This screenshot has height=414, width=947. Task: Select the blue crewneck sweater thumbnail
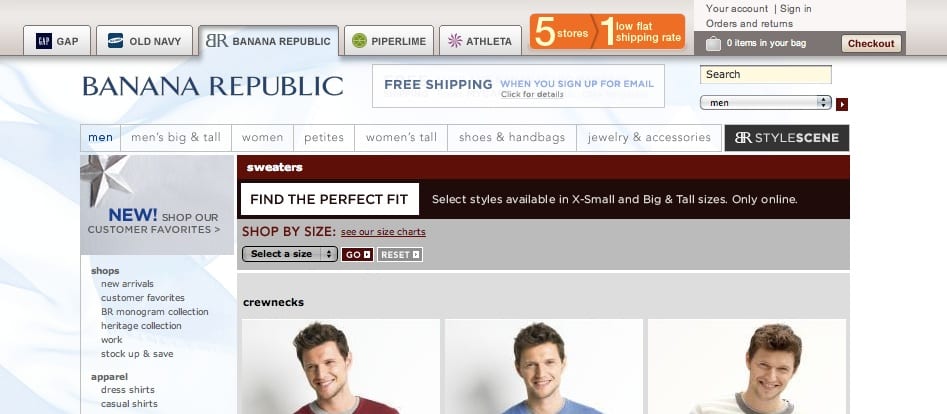click(x=544, y=366)
